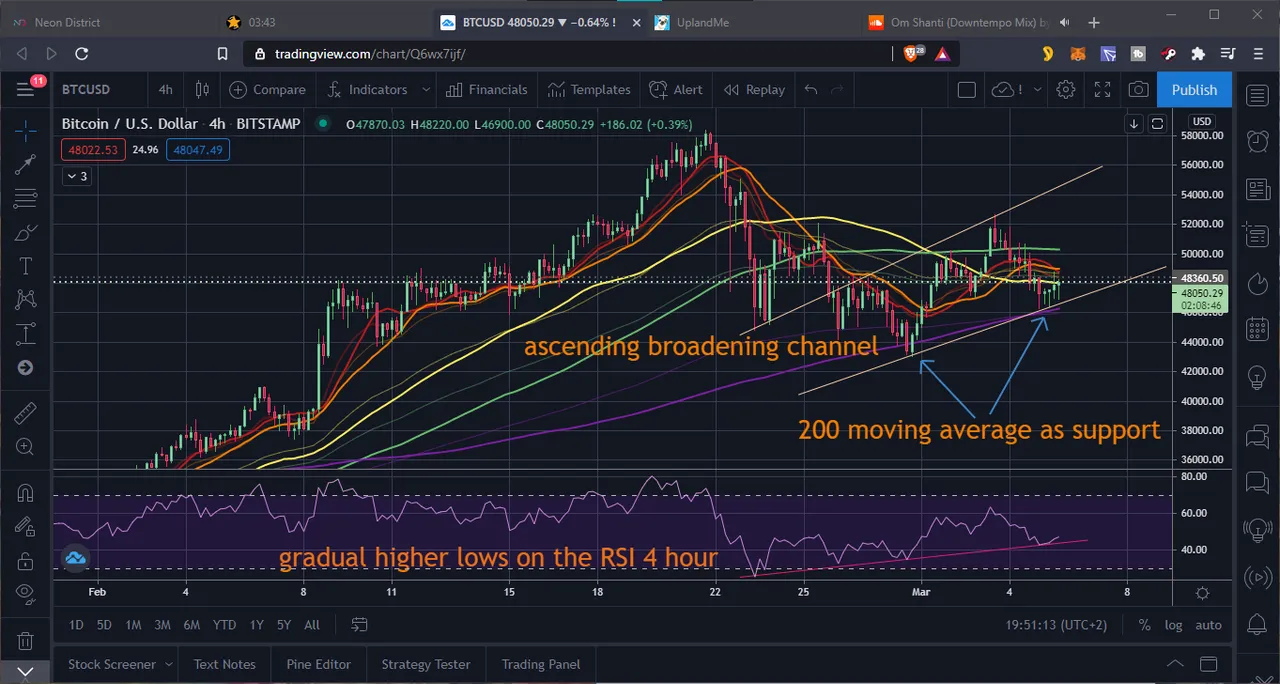Select the crosshair cursor tool
1280x684 pixels.
(x=26, y=130)
